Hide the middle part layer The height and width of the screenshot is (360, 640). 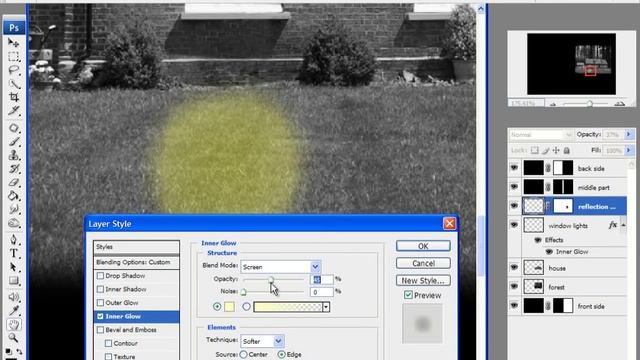point(514,187)
